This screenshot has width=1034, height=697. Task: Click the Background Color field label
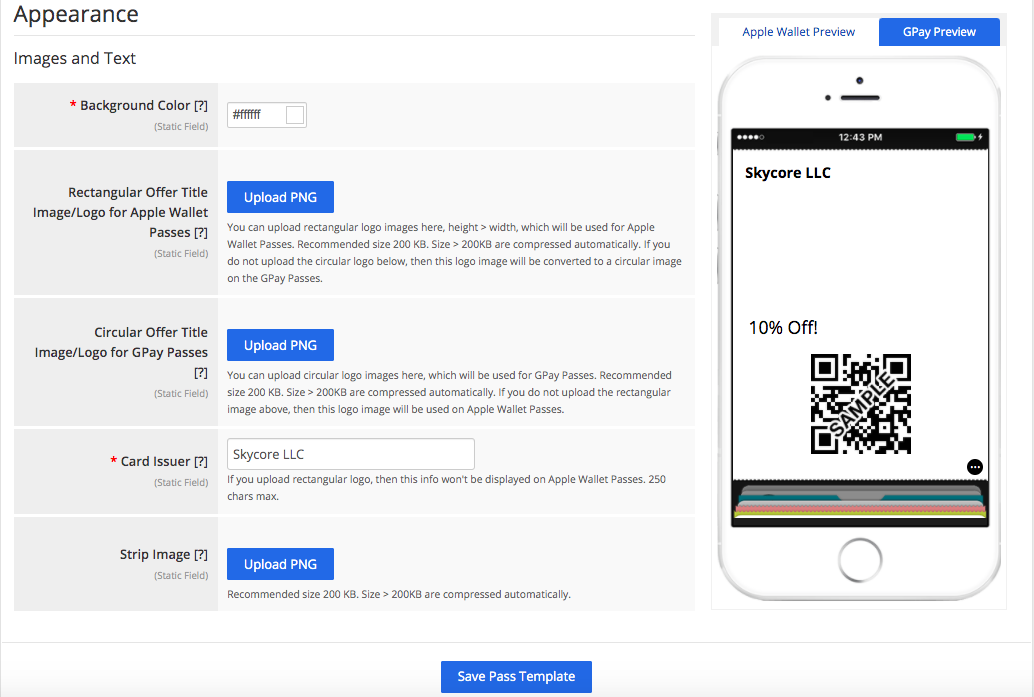click(x=135, y=106)
